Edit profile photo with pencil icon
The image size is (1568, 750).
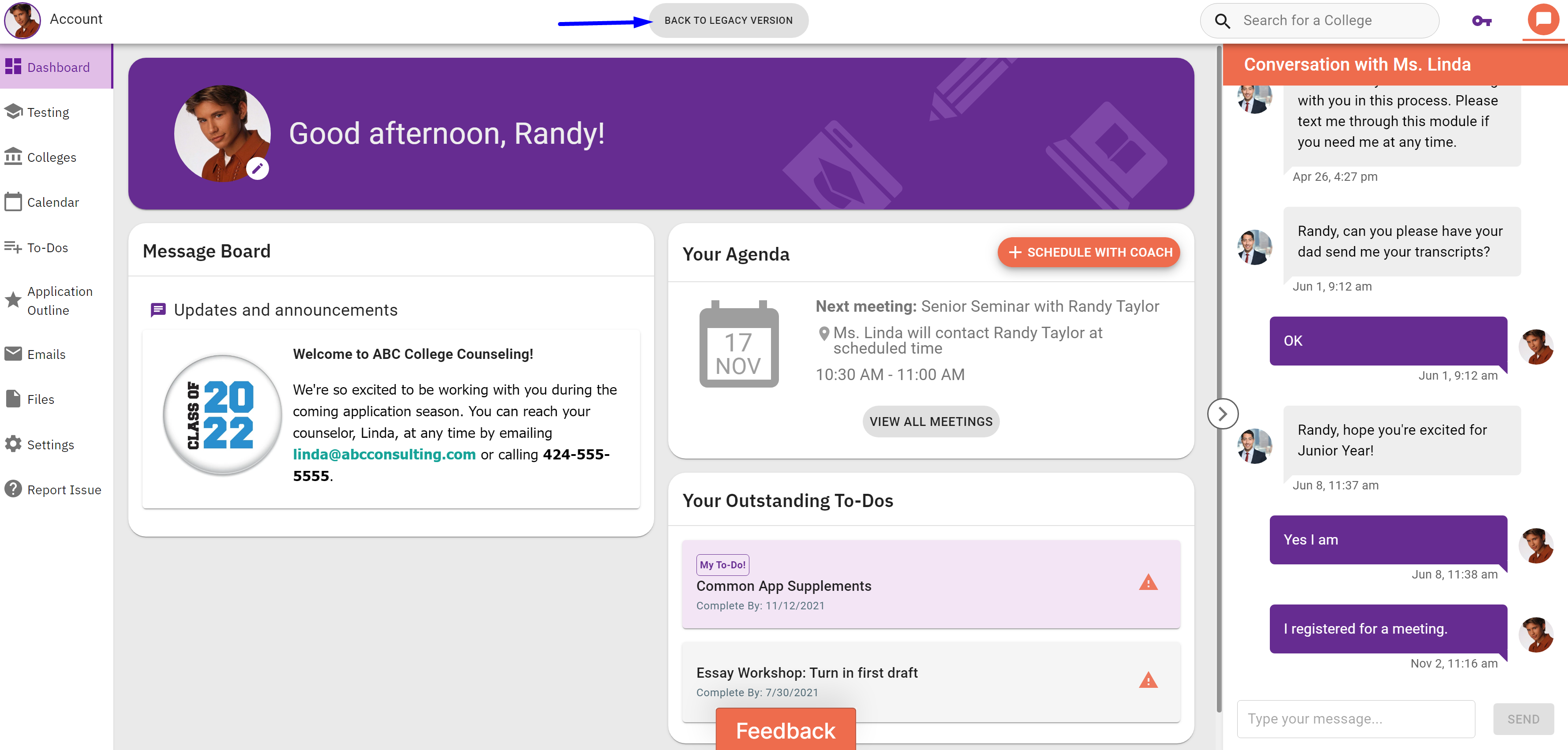258,168
